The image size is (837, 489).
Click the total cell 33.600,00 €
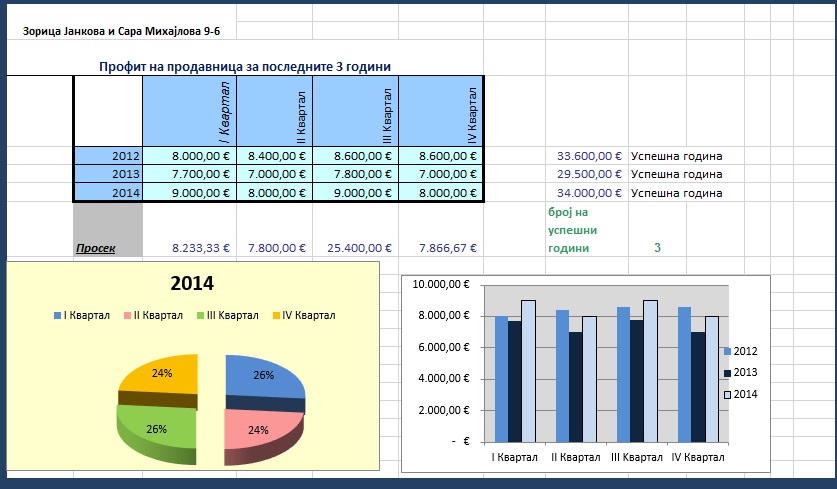coord(589,156)
